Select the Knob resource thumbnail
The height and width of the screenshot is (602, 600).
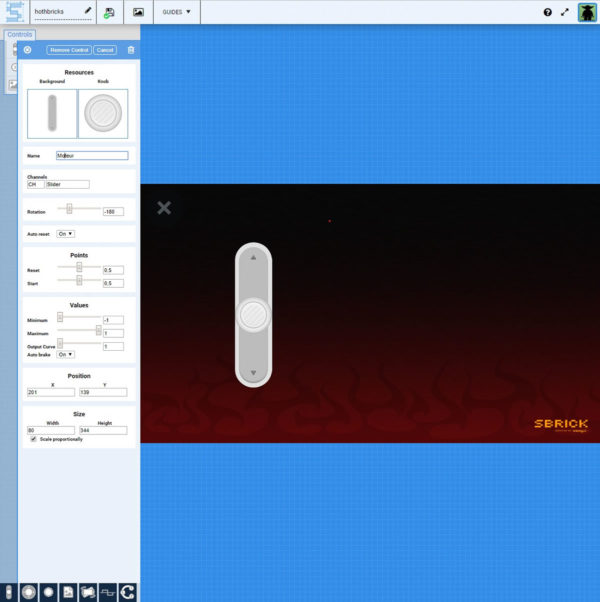[103, 114]
